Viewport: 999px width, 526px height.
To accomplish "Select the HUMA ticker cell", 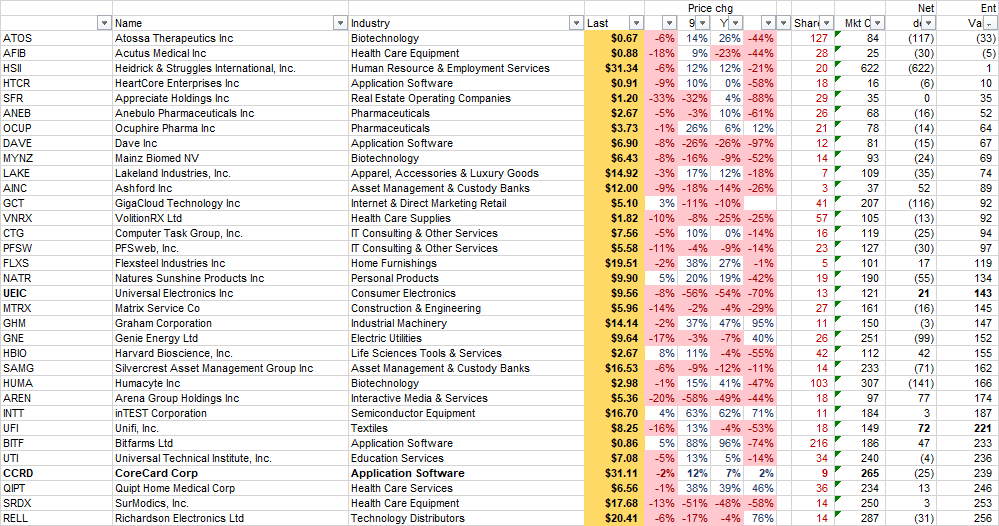I will click(x=57, y=383).
